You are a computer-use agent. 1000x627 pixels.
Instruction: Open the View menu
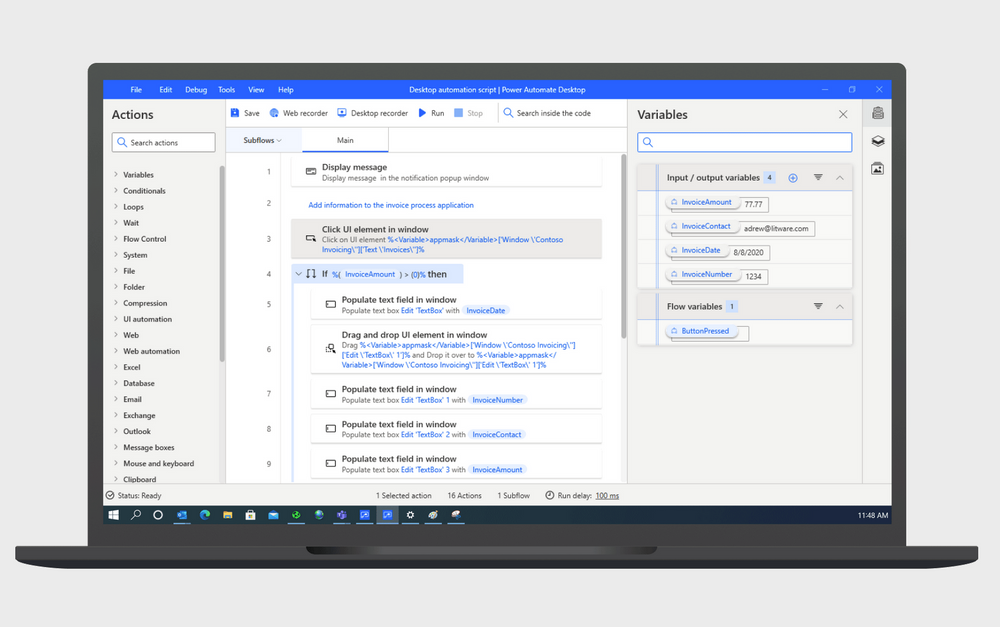click(x=256, y=90)
